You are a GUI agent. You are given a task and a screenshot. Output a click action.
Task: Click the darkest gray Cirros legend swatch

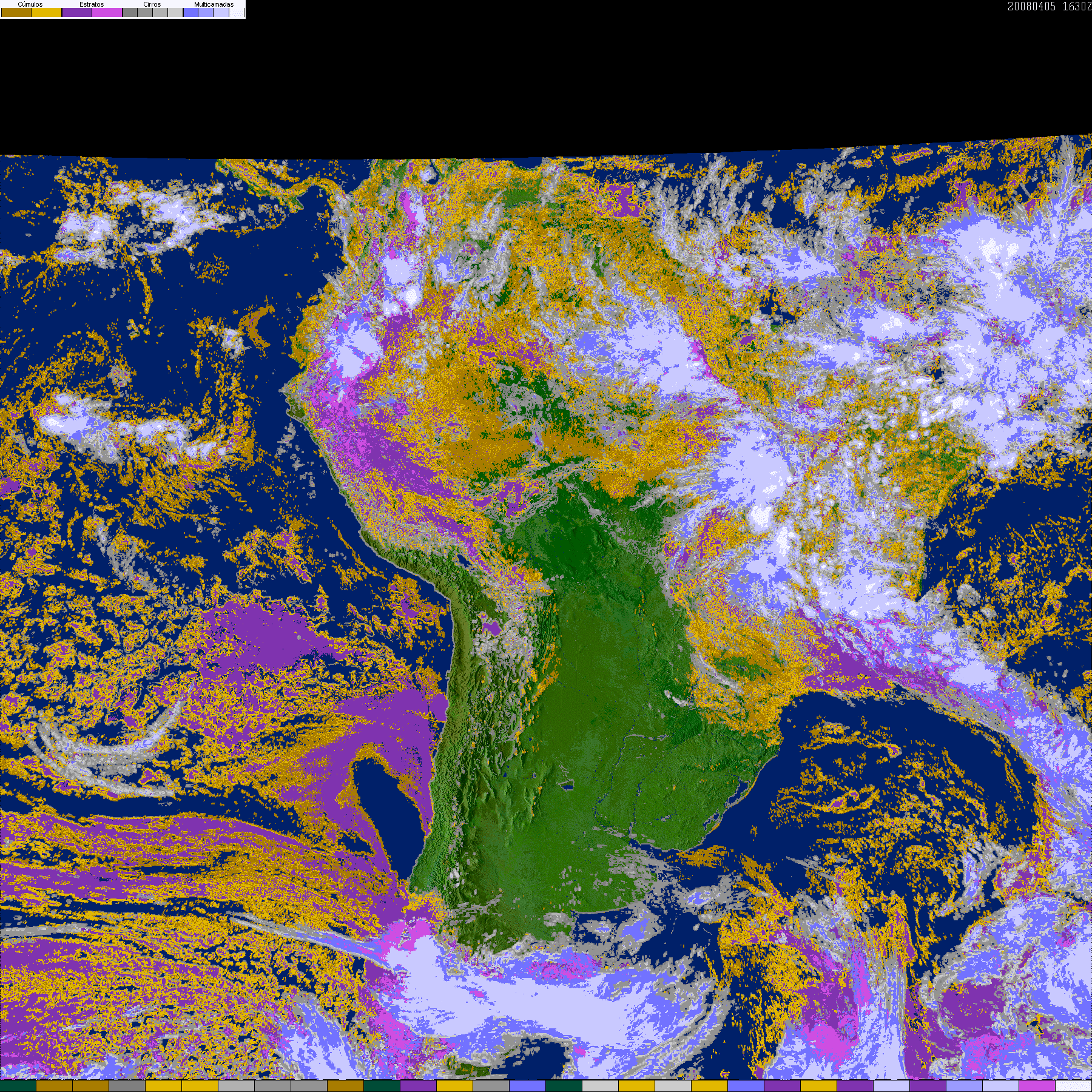coord(130,12)
